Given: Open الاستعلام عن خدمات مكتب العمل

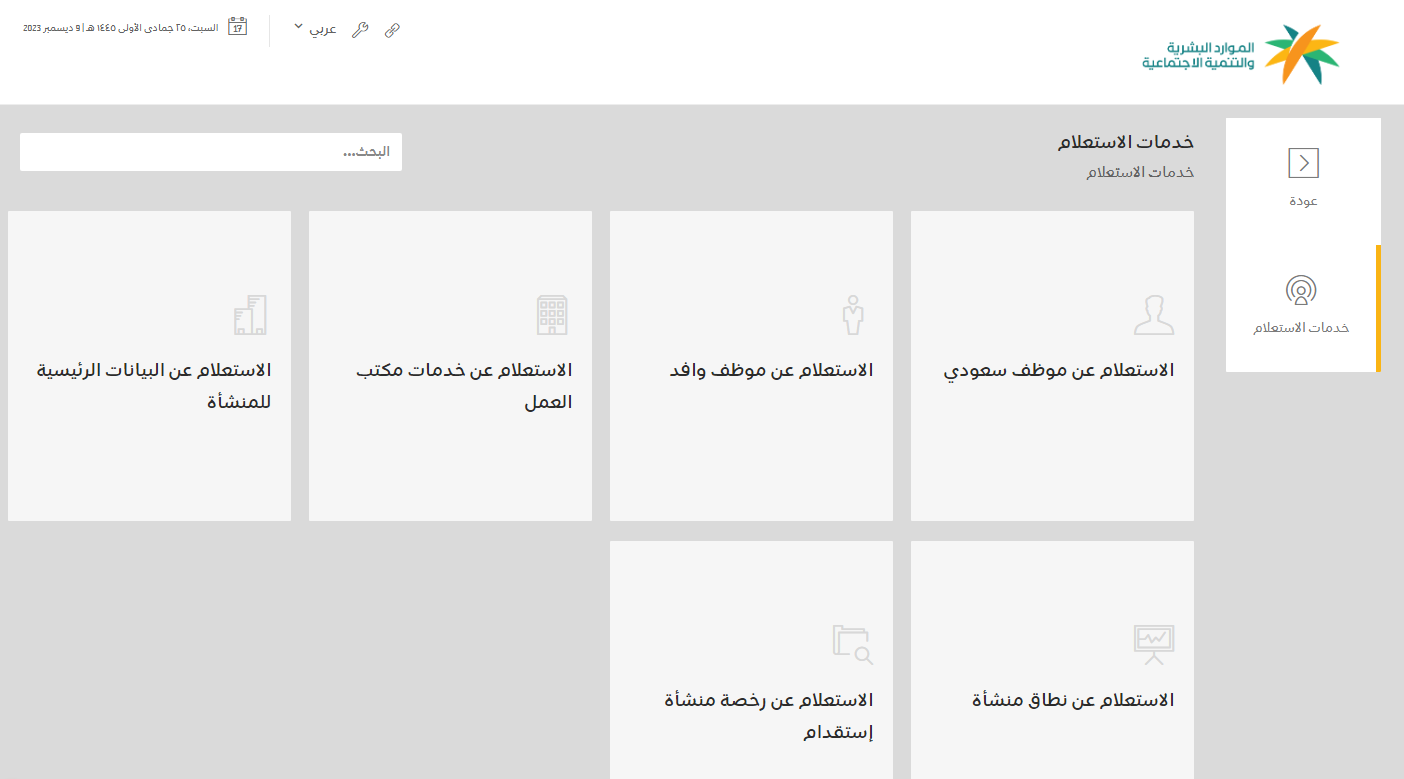Looking at the screenshot, I should [x=450, y=366].
